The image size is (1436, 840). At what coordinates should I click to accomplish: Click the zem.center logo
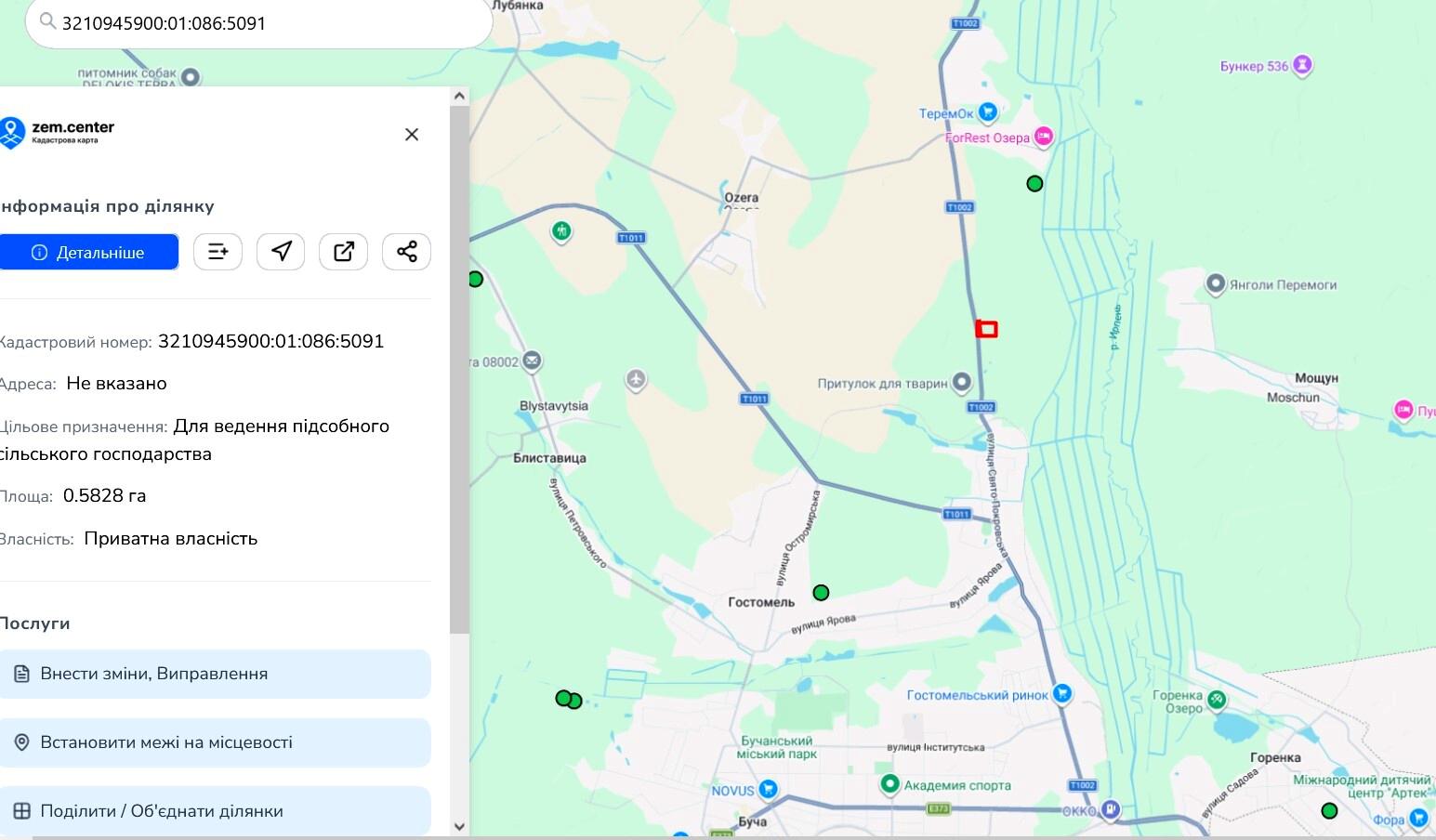coord(57,132)
